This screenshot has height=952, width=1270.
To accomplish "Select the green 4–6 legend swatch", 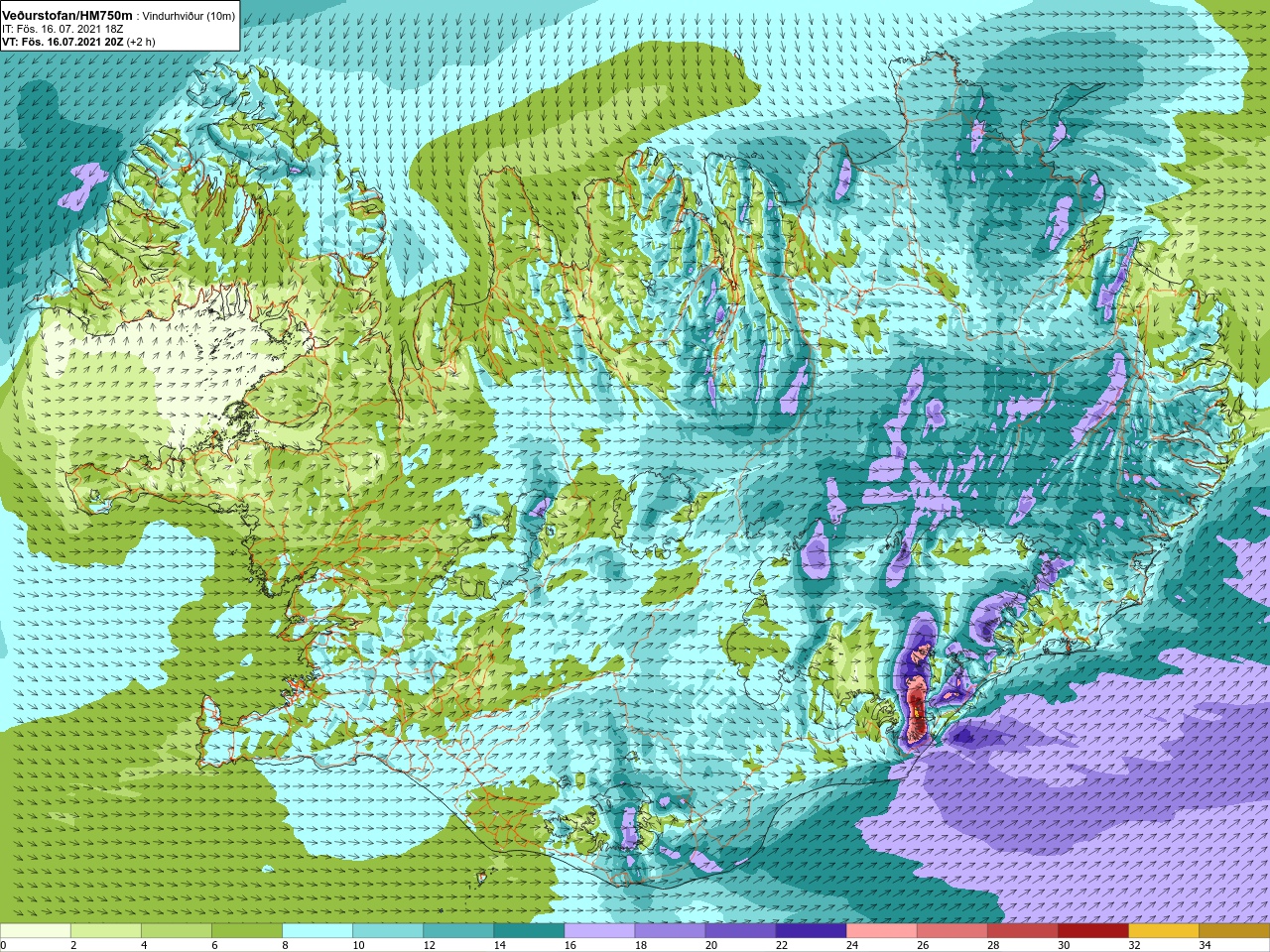I will pos(176,931).
